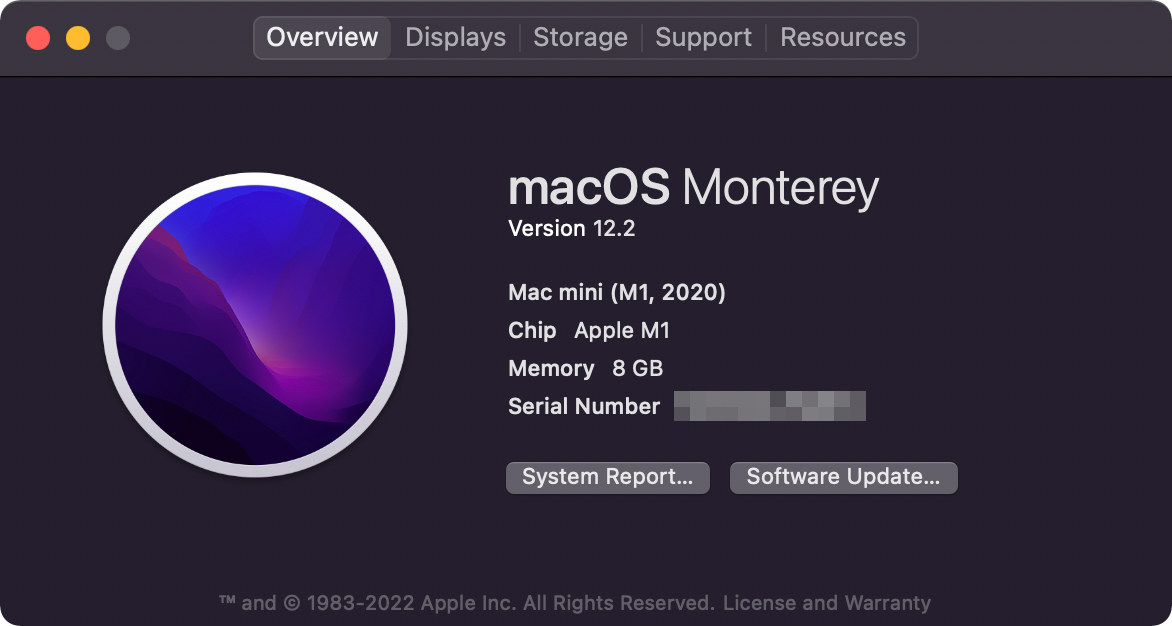Click the macOS Monterey title
The image size is (1172, 626).
(x=693, y=188)
